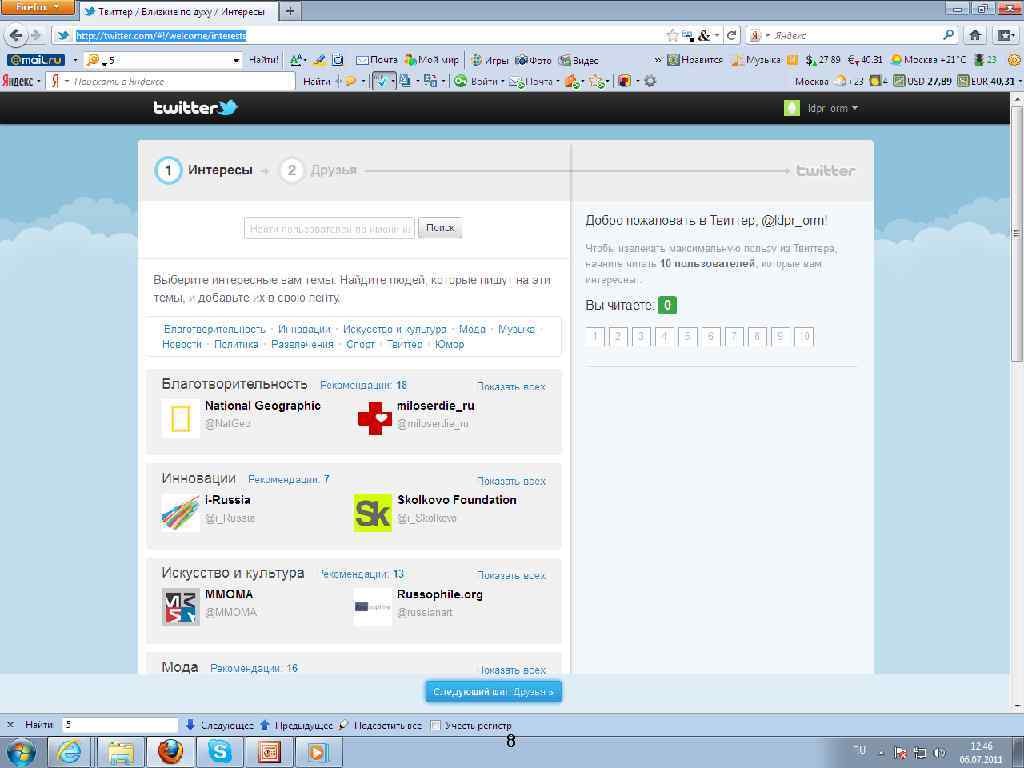Expand the Mail.ru search box dropdown arrow
The width and height of the screenshot is (1024, 768).
point(236,60)
